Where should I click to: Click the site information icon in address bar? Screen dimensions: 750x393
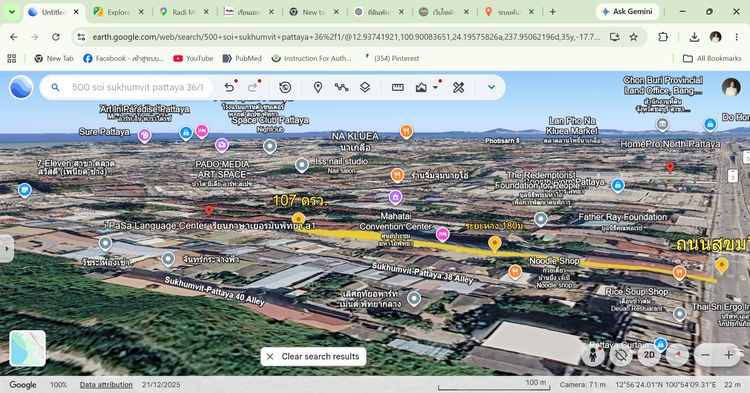81,37
